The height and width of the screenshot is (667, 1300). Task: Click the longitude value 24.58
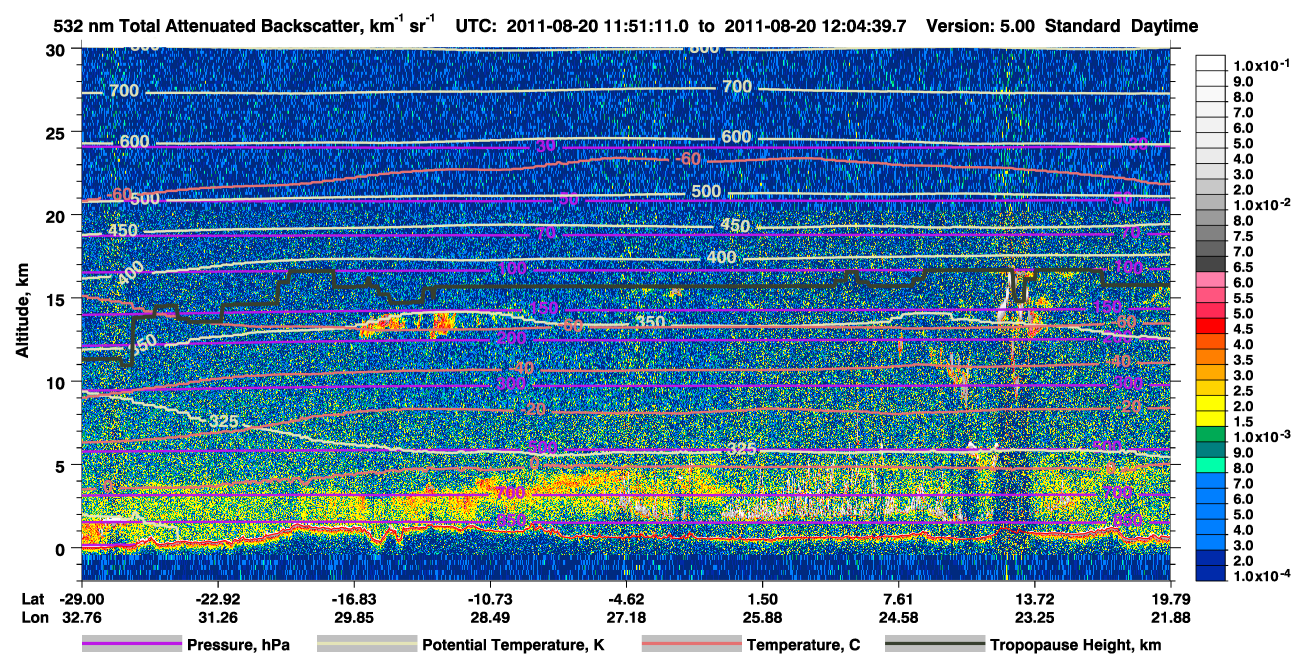899,617
